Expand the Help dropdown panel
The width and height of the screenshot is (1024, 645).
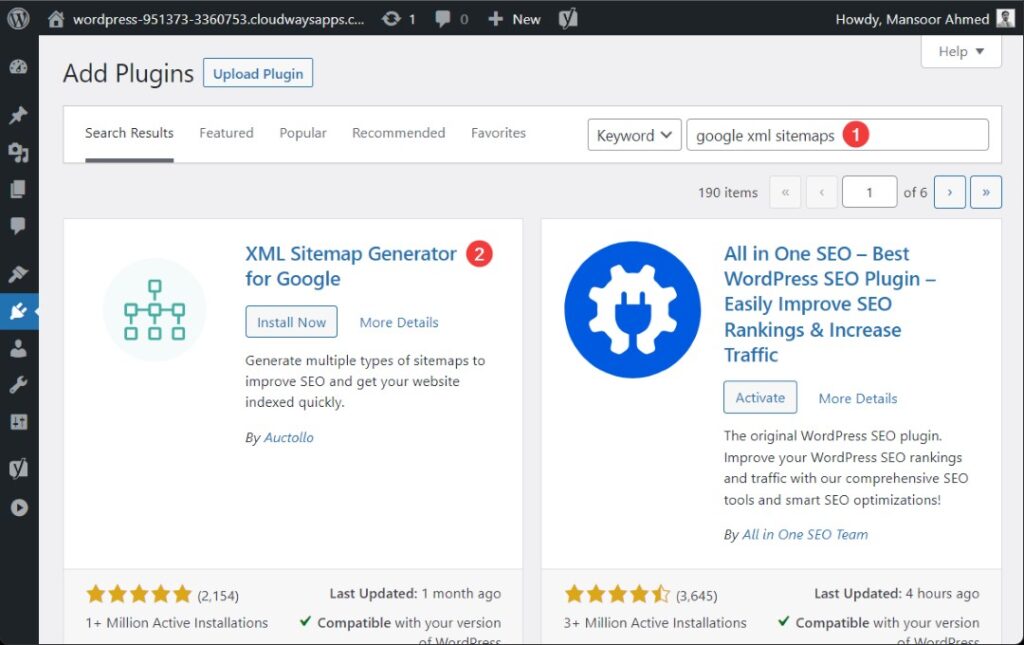pos(961,52)
